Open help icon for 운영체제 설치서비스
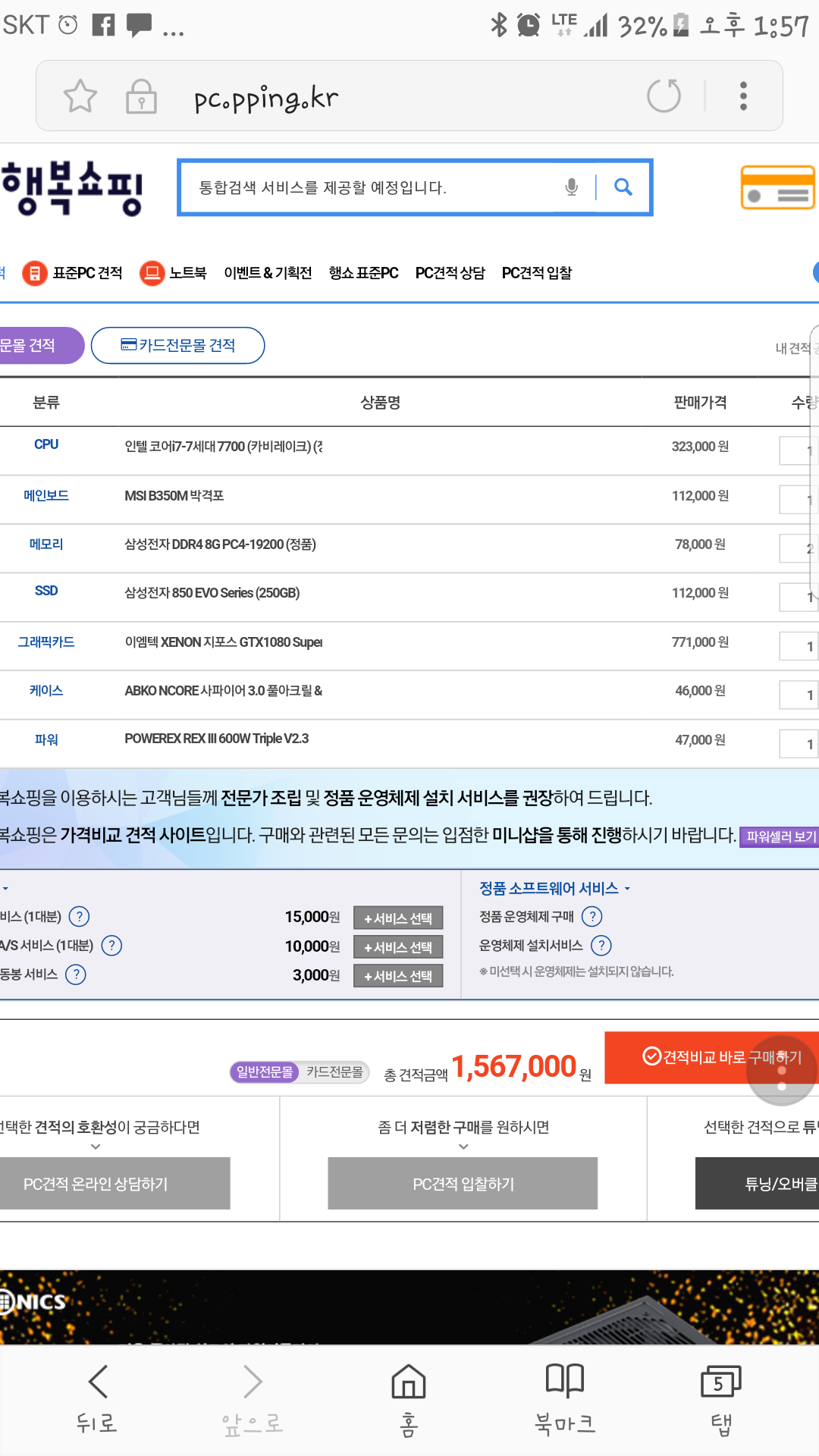The height and width of the screenshot is (1456, 819). click(x=601, y=946)
